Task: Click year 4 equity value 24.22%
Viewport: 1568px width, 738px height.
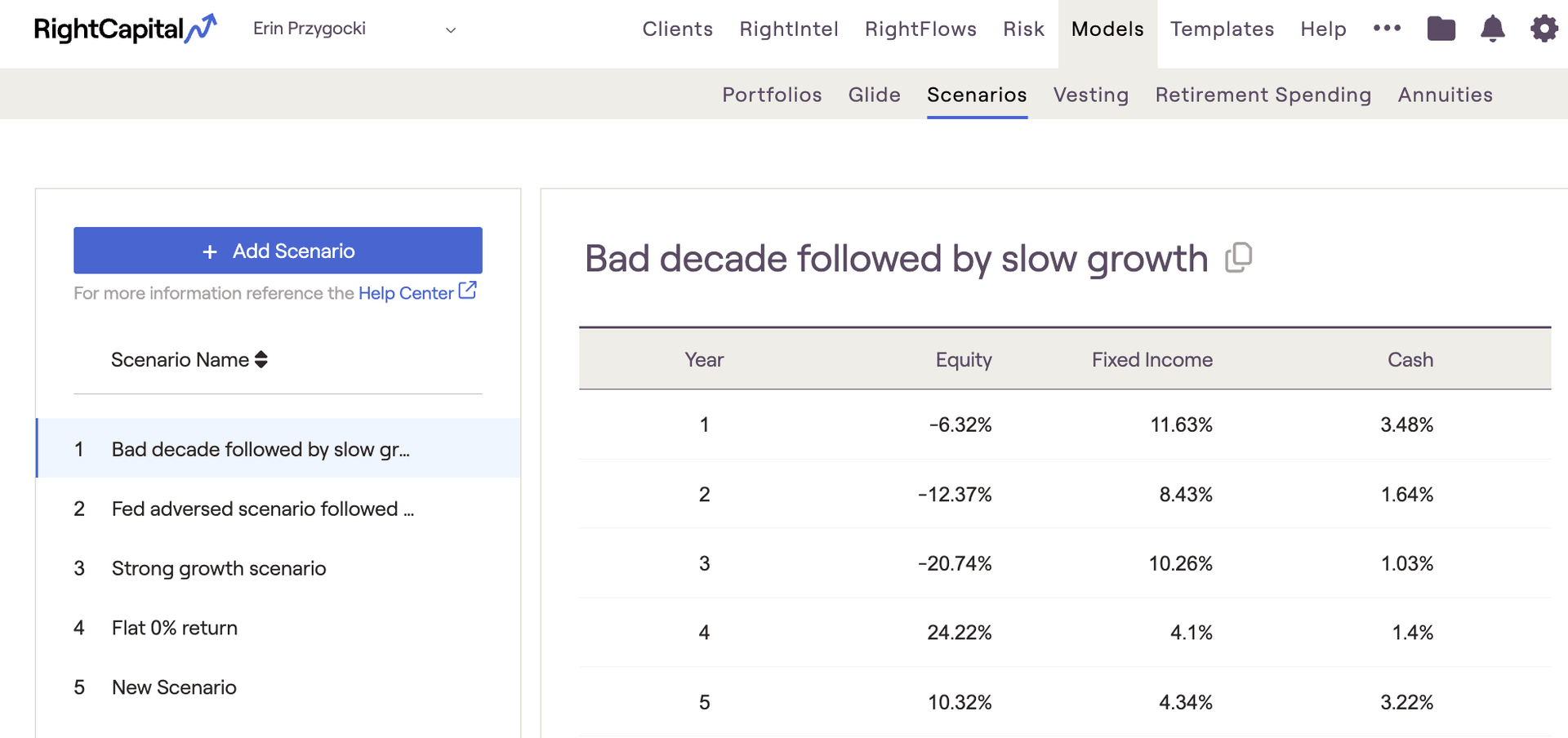Action: pos(960,633)
